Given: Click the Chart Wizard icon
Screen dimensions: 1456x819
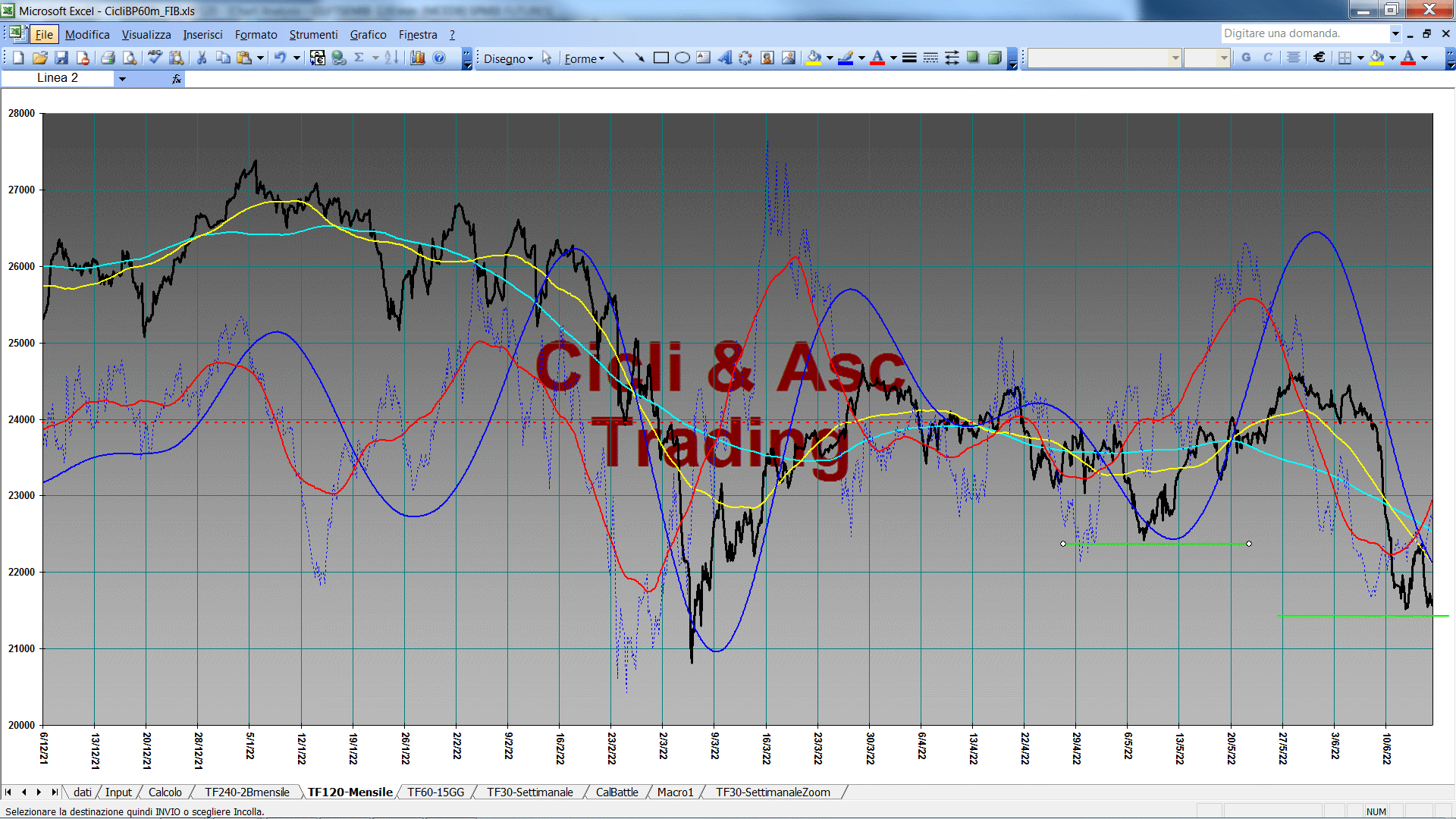Looking at the screenshot, I should click(x=418, y=58).
